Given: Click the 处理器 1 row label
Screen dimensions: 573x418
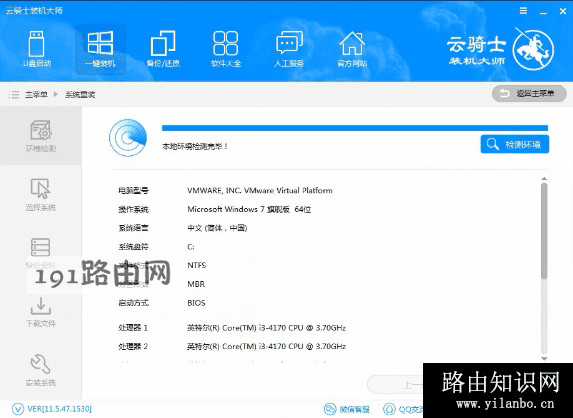Looking at the screenshot, I should point(133,328).
